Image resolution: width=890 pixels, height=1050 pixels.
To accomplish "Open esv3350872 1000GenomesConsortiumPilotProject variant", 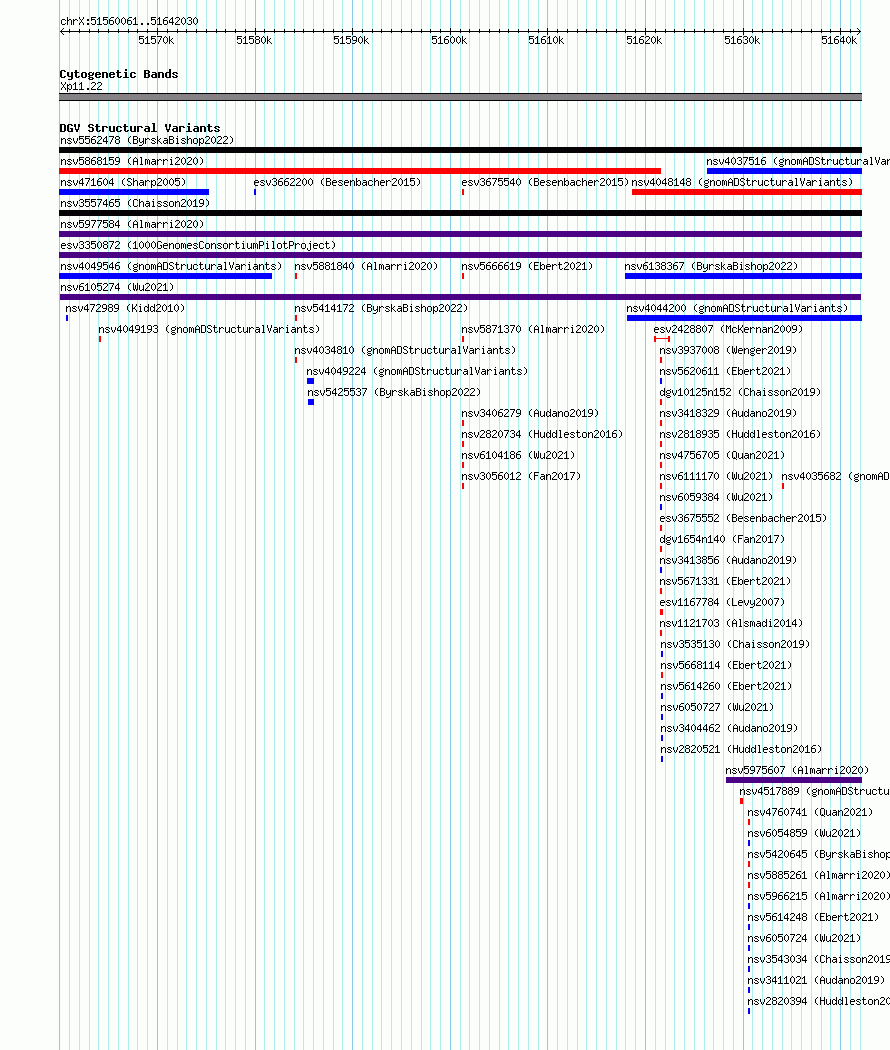I will pos(198,245).
